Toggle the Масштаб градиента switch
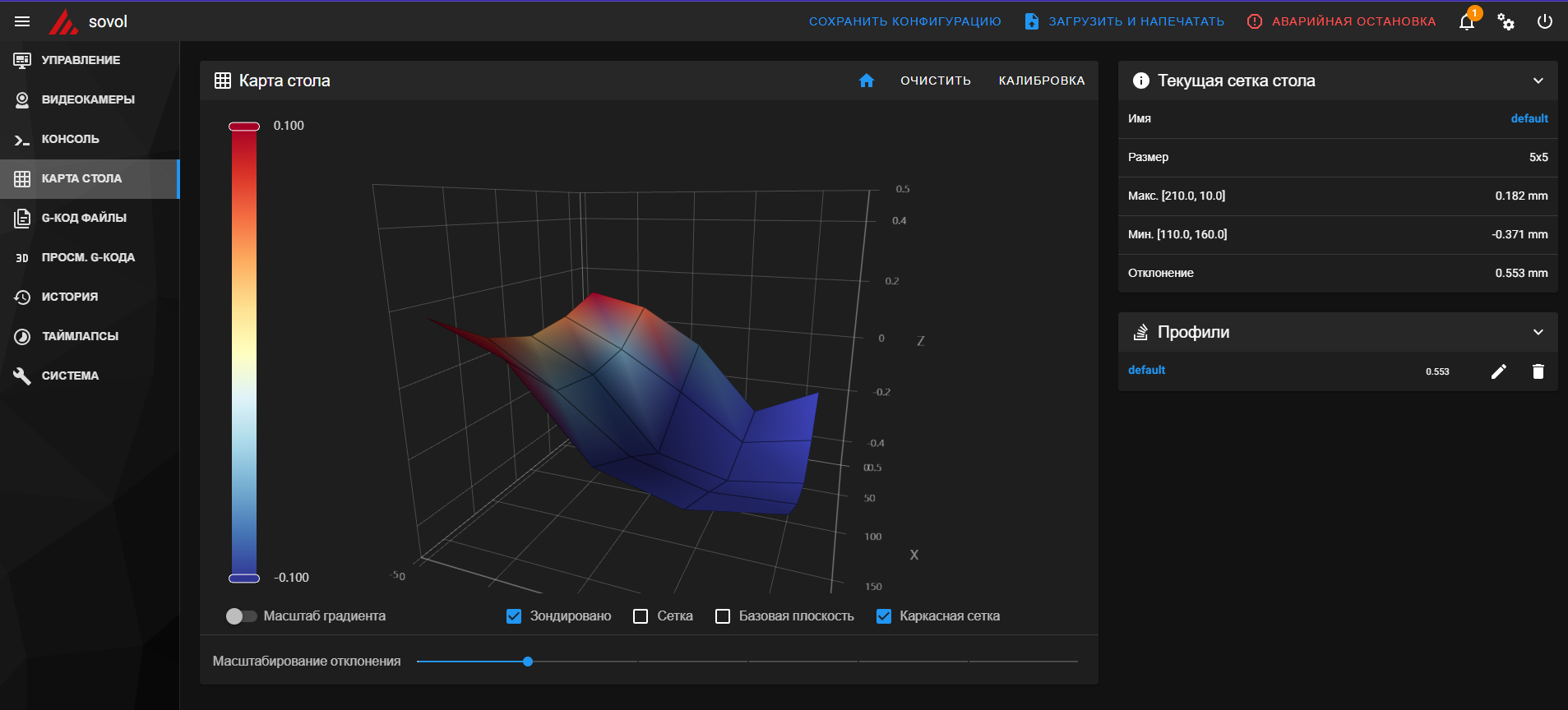1568x710 pixels. tap(241, 616)
